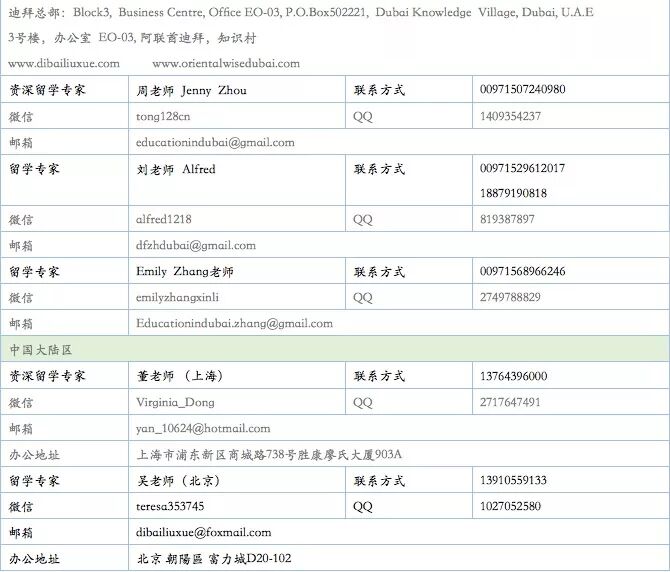Click the www.dibailiuxue.com website link
The height and width of the screenshot is (572, 670).
pyautogui.click(x=64, y=64)
